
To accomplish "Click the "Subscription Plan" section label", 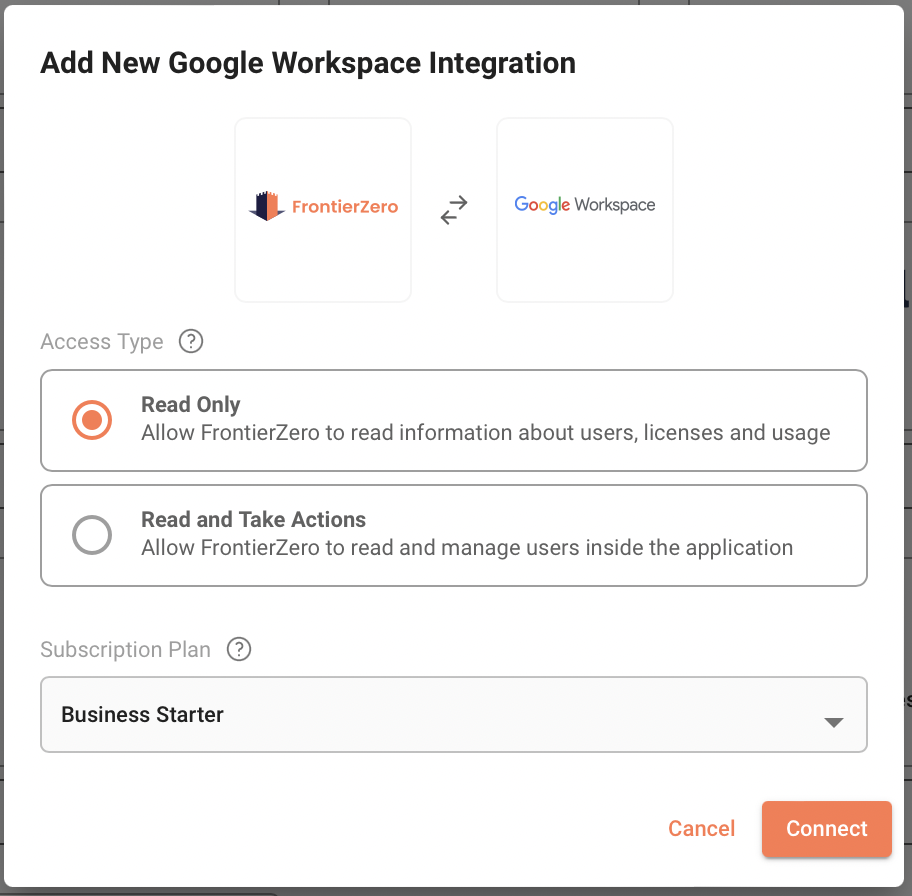I will (125, 650).
